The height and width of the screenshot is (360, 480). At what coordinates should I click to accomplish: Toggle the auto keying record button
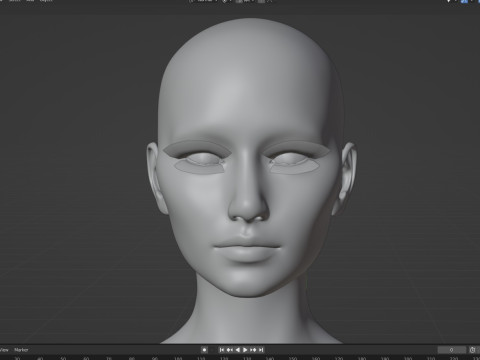click(x=204, y=350)
